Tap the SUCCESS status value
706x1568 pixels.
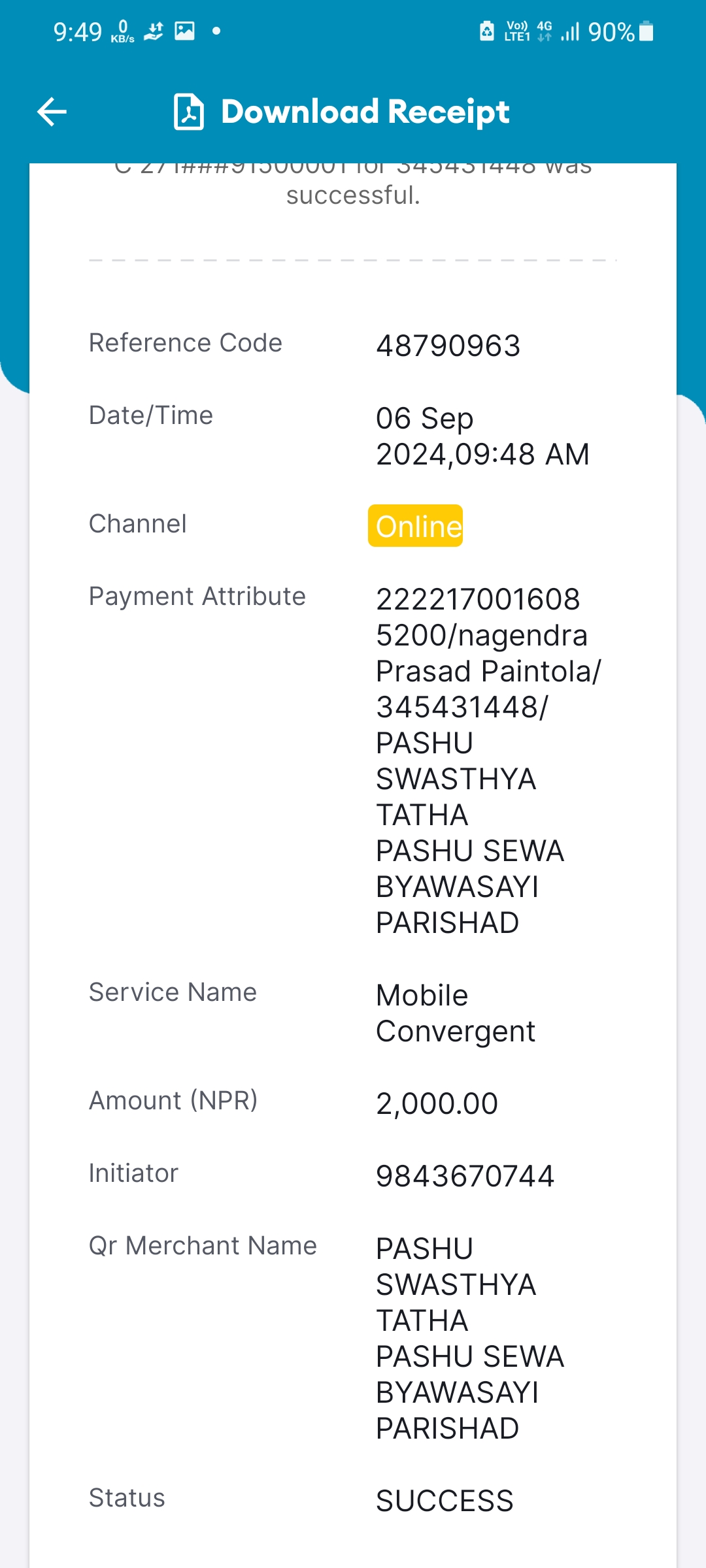click(445, 1501)
